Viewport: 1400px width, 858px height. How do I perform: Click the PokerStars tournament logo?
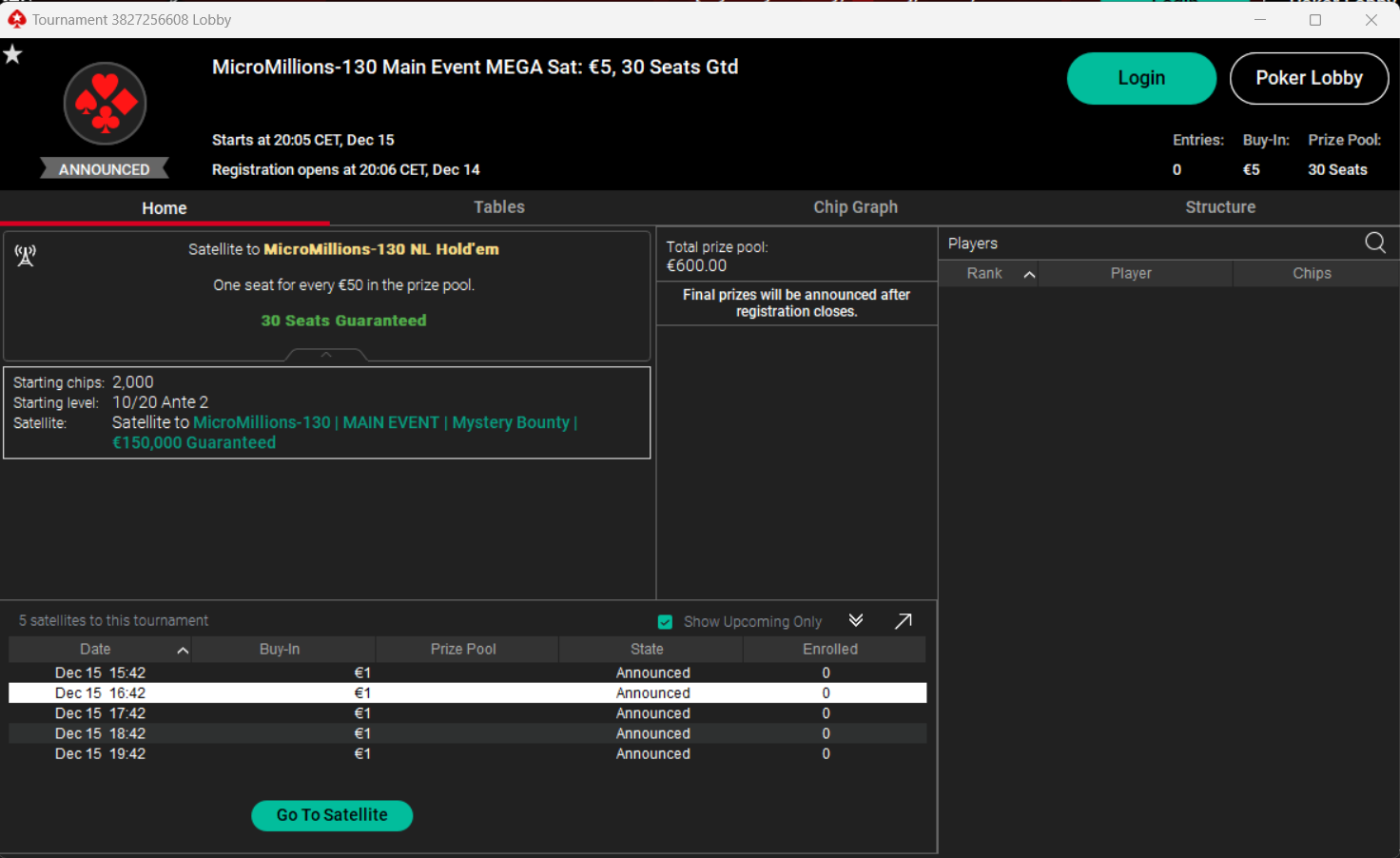pyautogui.click(x=105, y=104)
